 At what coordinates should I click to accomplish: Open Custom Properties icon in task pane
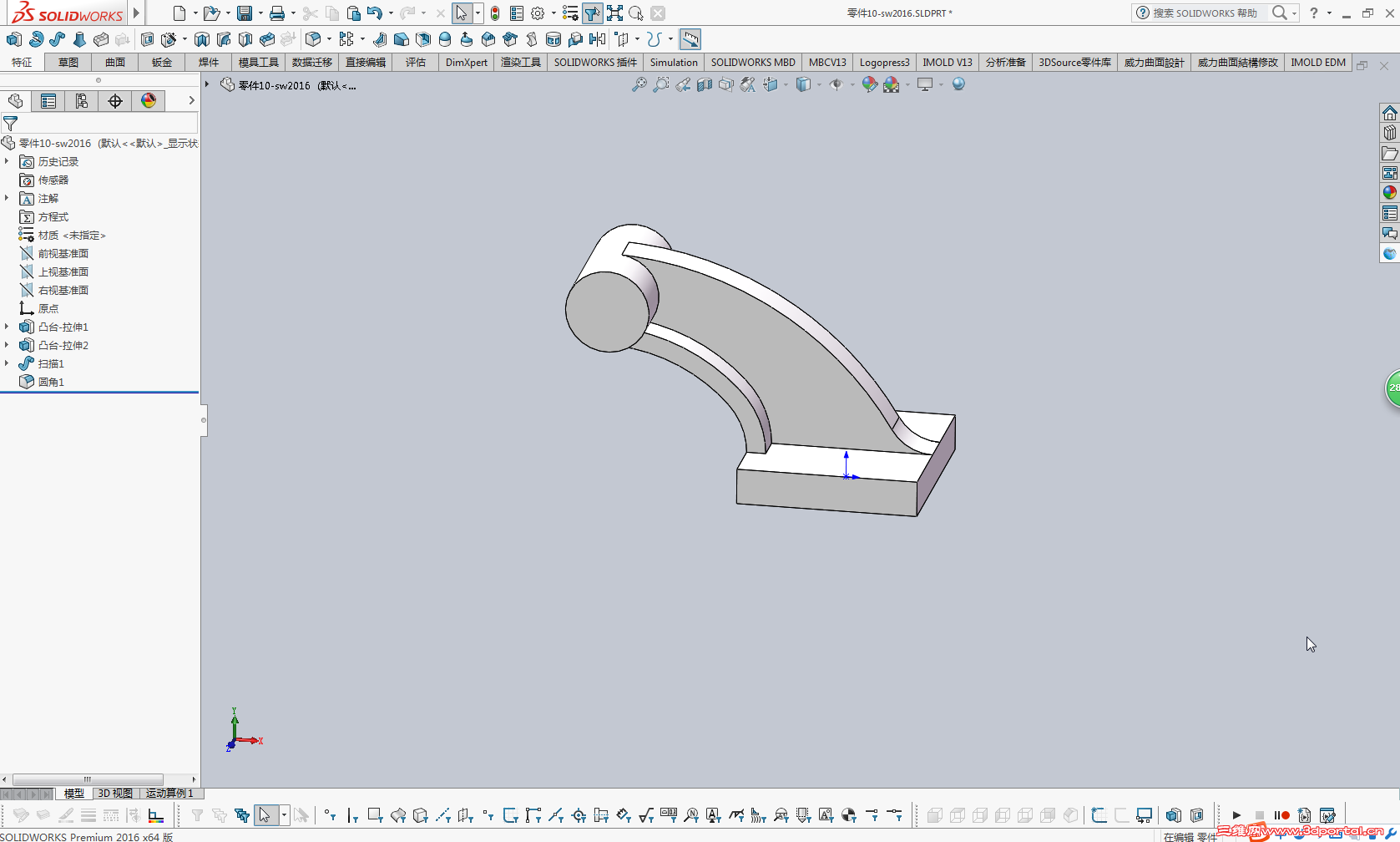click(1390, 213)
